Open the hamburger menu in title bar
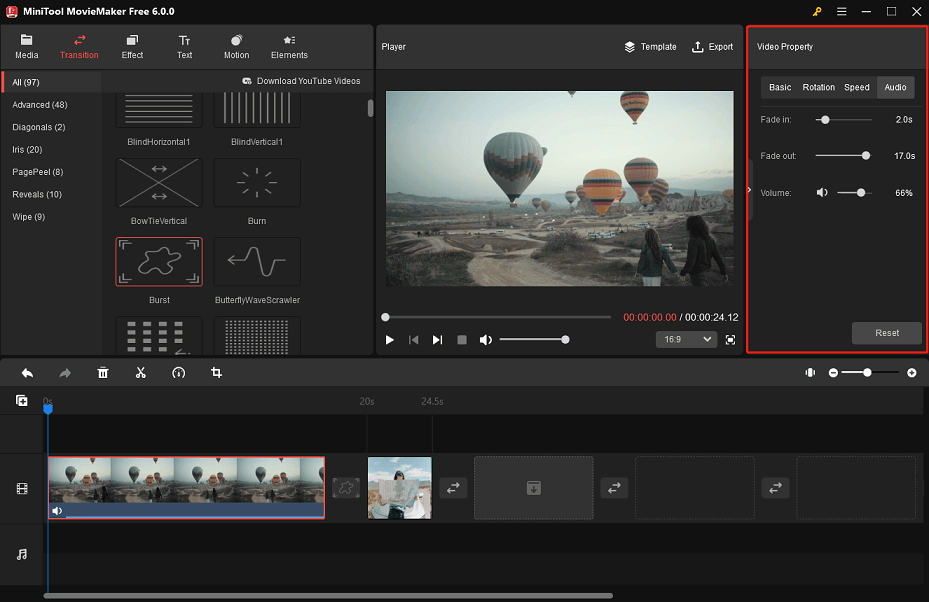 click(840, 11)
